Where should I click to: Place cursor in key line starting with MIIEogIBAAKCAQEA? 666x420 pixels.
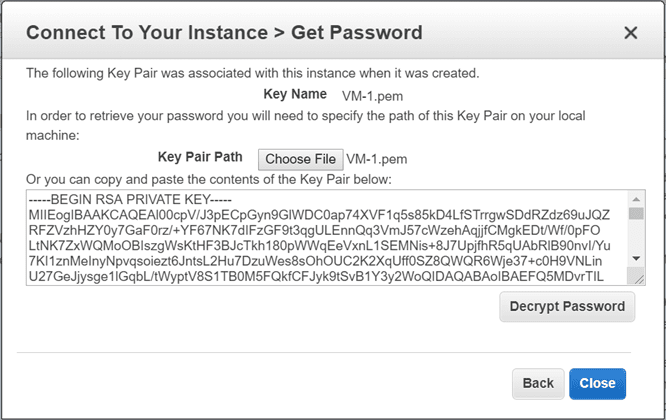(x=320, y=213)
